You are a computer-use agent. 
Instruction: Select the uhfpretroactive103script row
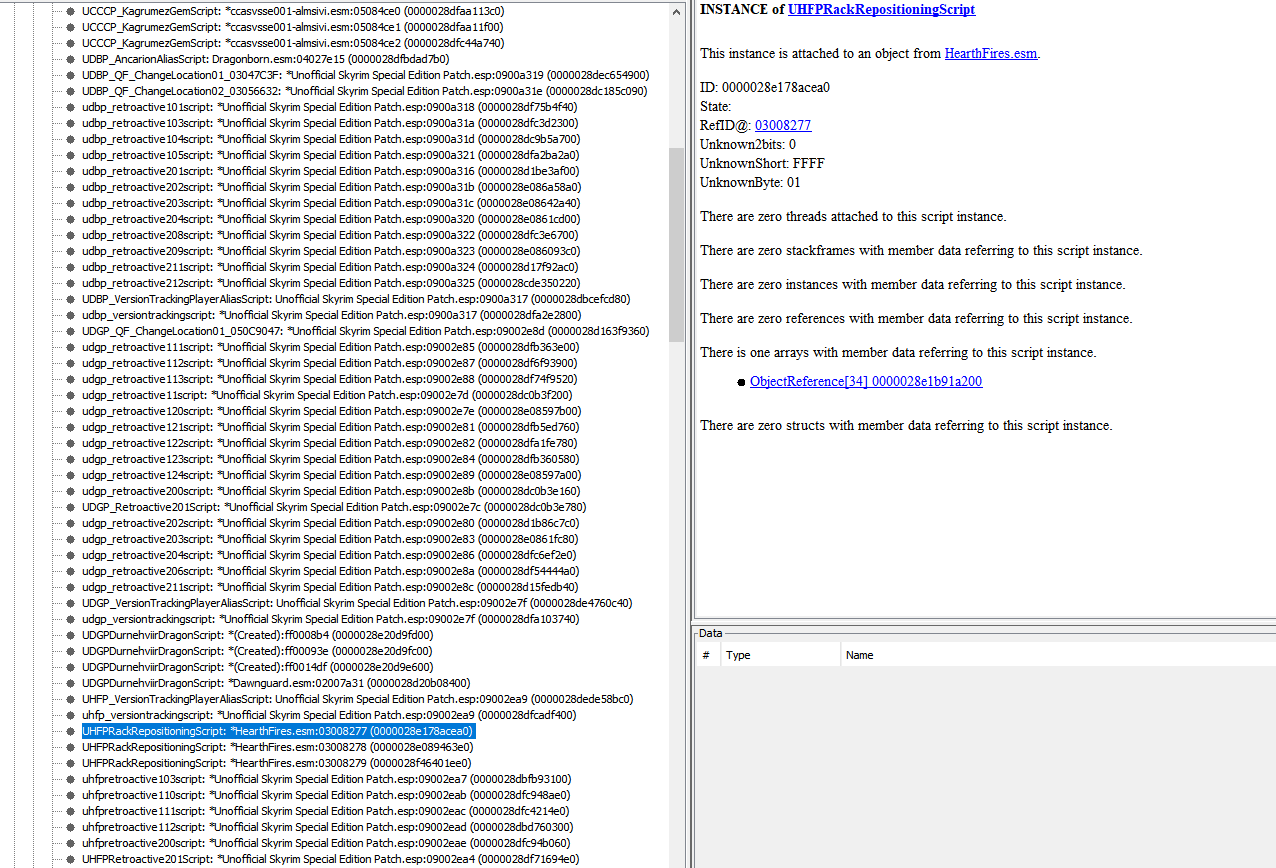pyautogui.click(x=327, y=779)
